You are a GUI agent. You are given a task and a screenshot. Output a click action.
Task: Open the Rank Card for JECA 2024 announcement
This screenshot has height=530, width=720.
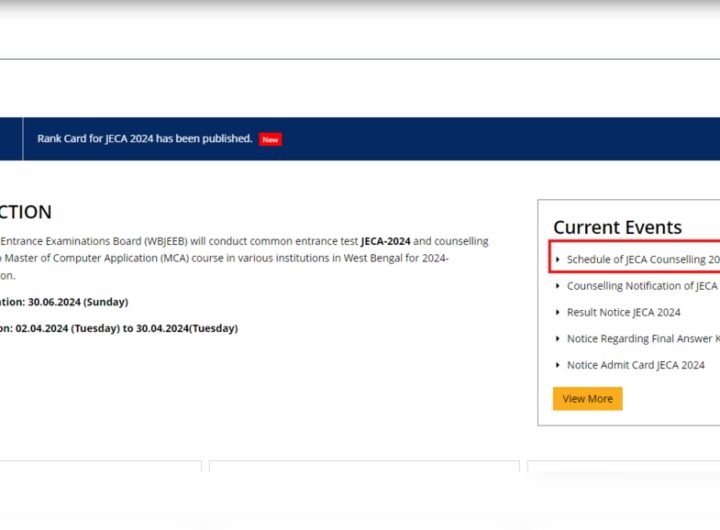(144, 139)
